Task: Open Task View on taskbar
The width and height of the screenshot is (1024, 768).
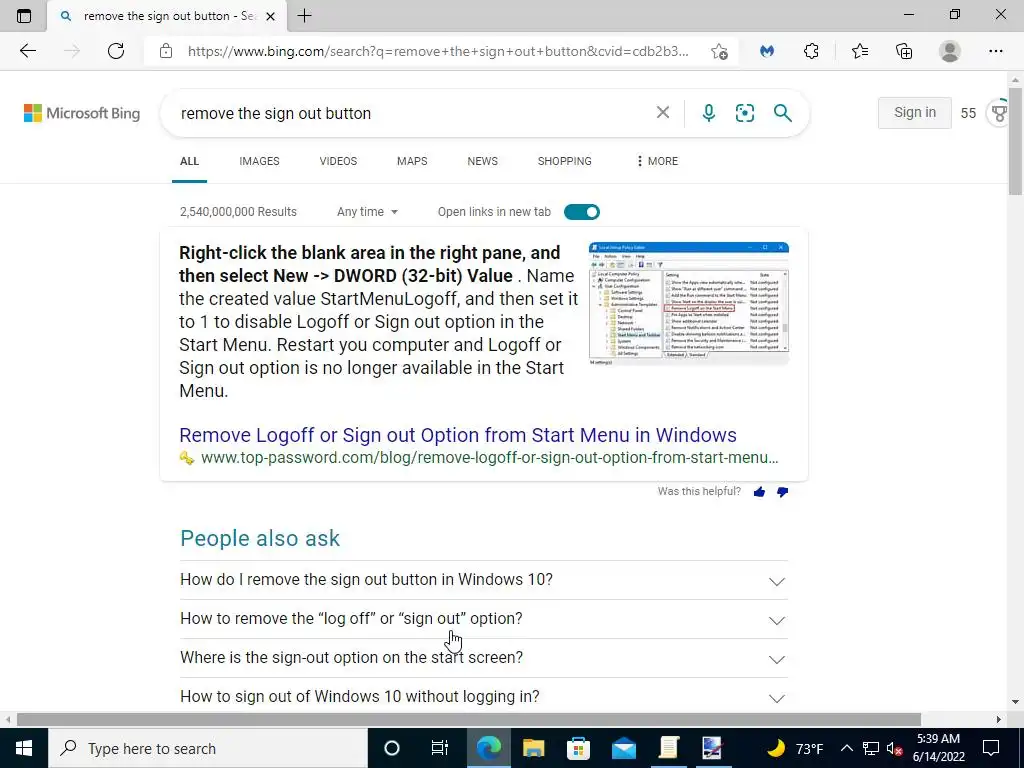Action: tap(440, 748)
